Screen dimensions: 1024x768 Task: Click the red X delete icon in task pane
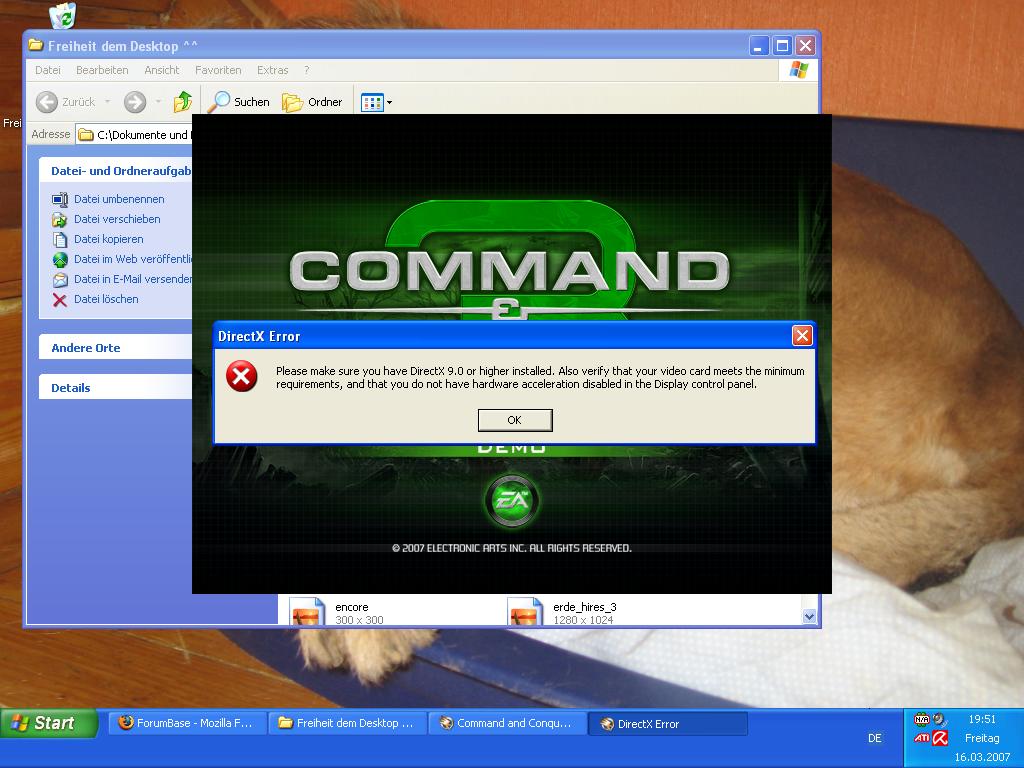coord(59,300)
